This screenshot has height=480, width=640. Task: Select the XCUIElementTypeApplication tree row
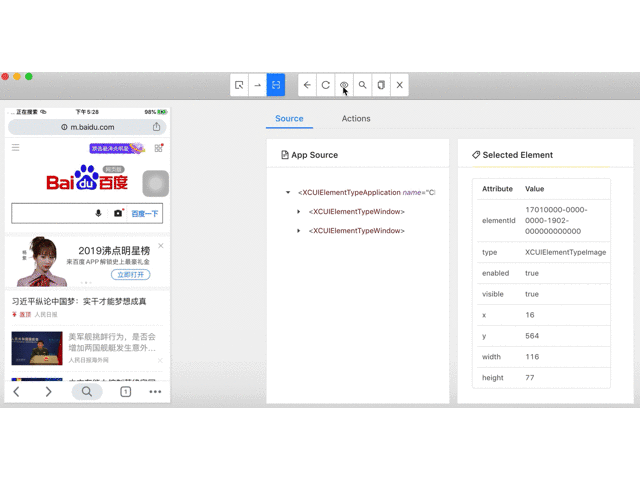[367, 192]
